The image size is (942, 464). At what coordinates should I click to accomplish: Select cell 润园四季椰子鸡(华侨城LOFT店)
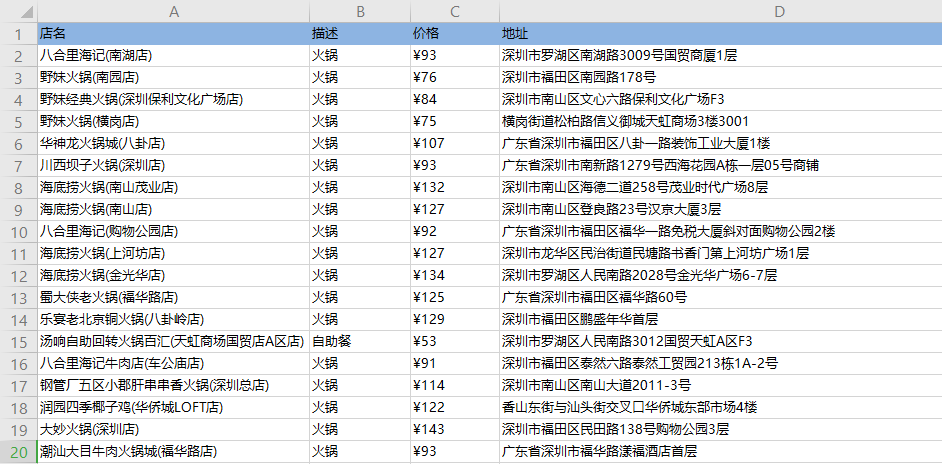174,408
